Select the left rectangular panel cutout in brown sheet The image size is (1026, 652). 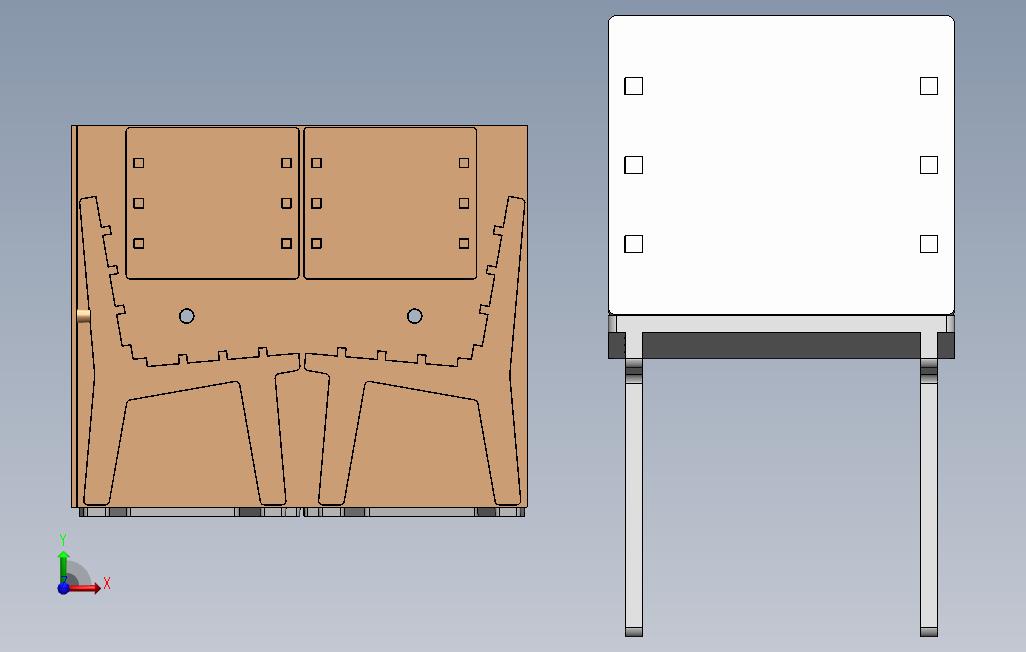point(212,203)
